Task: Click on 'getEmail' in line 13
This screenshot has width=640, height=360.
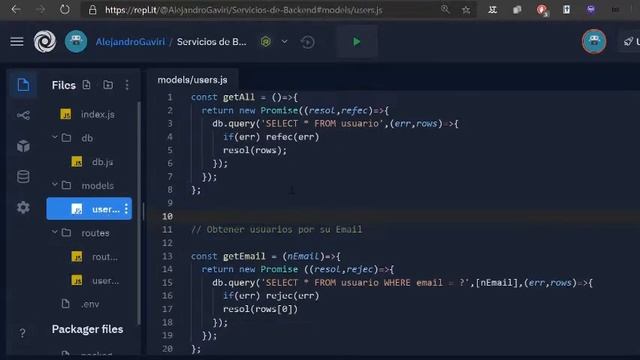Action: coord(244,256)
